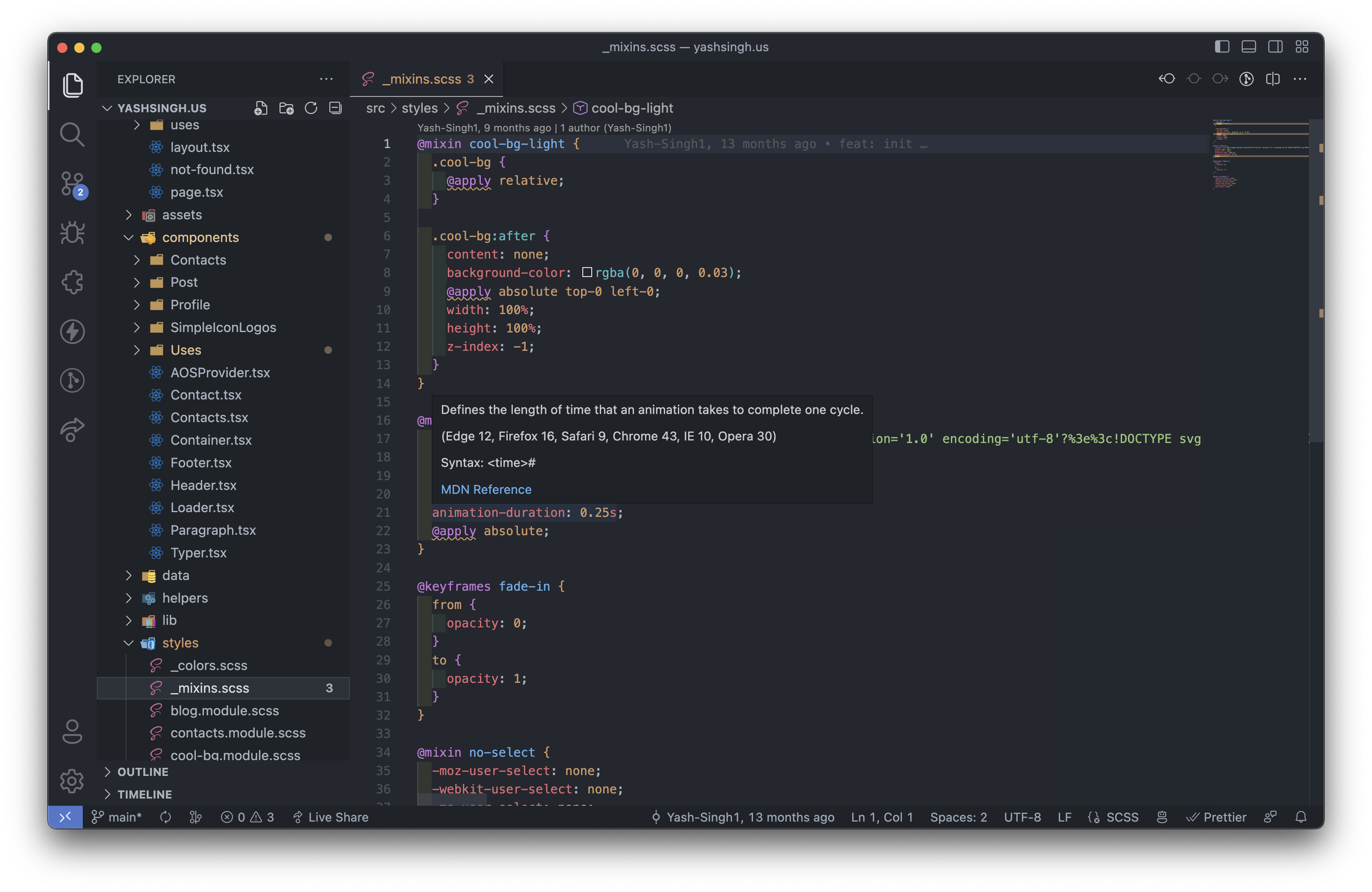Click New Folder icon in Explorer header
1372x892 pixels.
(286, 108)
